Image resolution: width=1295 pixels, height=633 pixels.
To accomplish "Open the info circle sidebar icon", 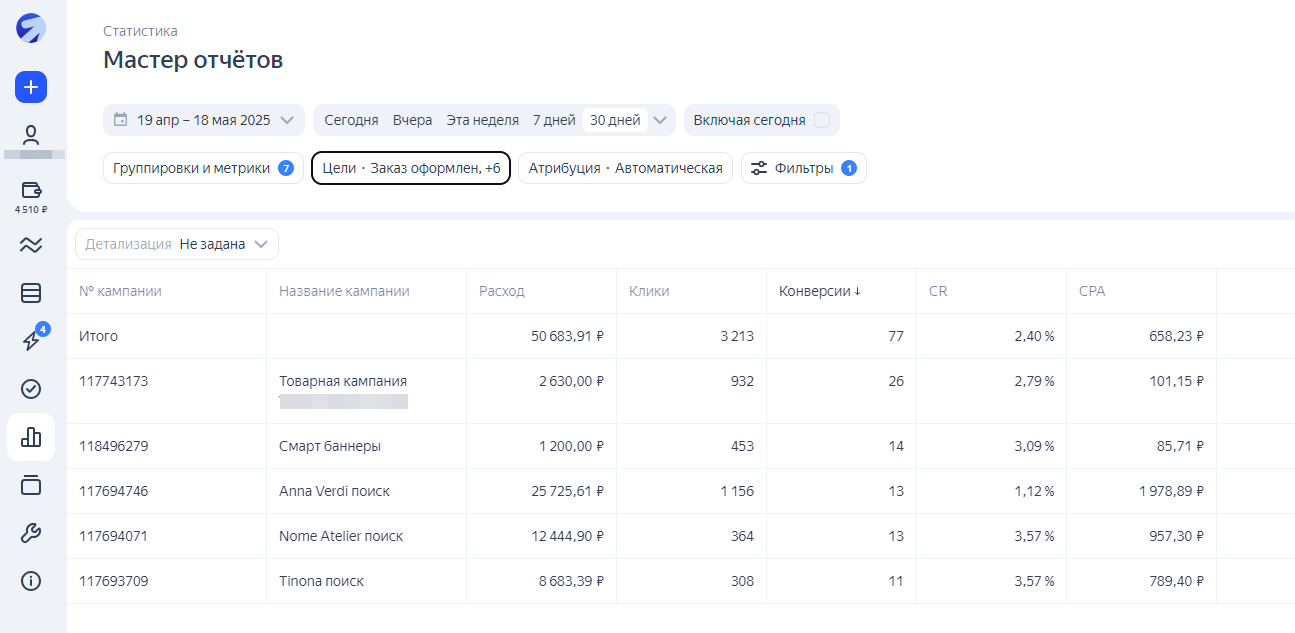I will [31, 581].
